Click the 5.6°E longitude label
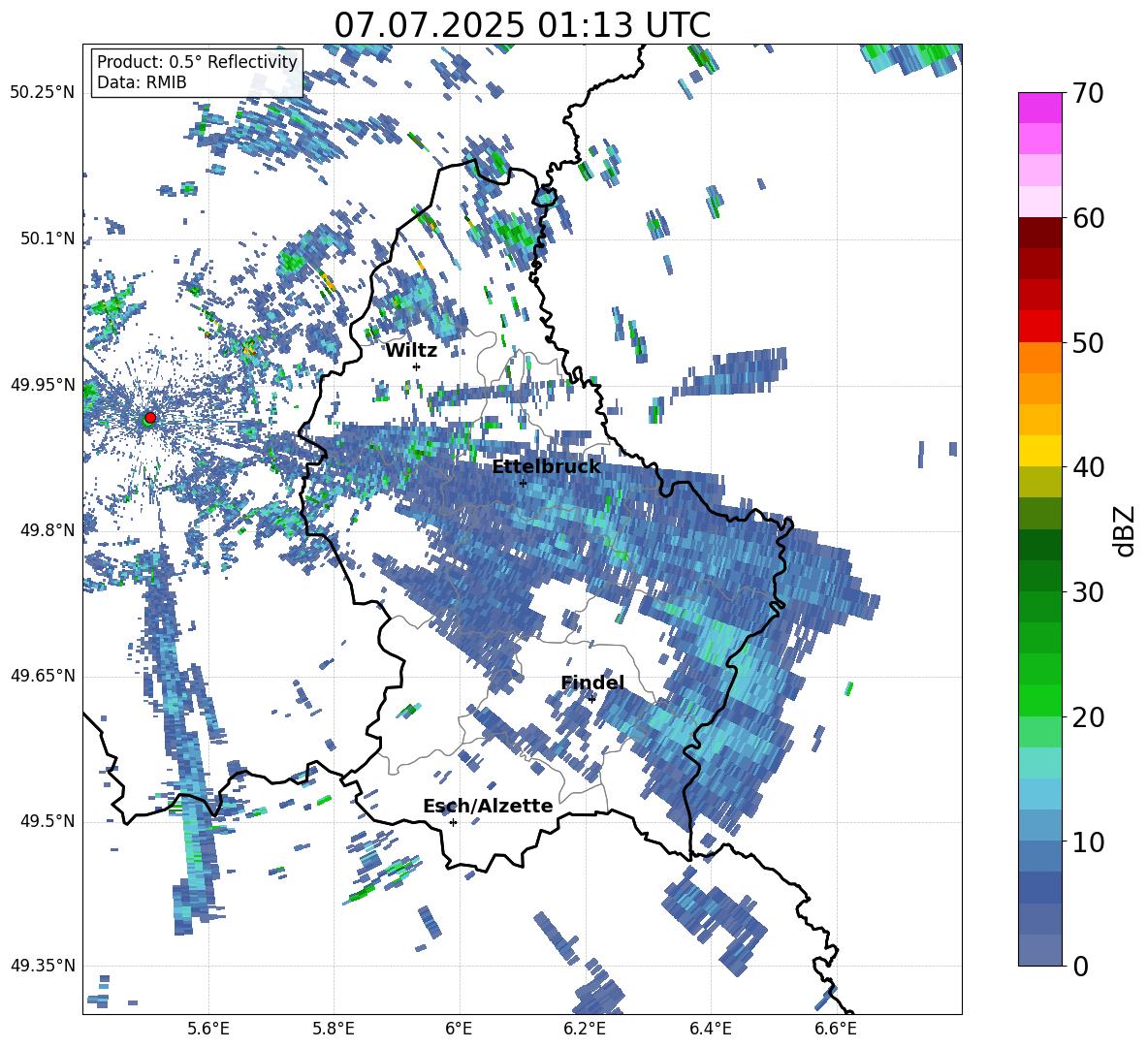1148x1048 pixels. click(208, 1029)
